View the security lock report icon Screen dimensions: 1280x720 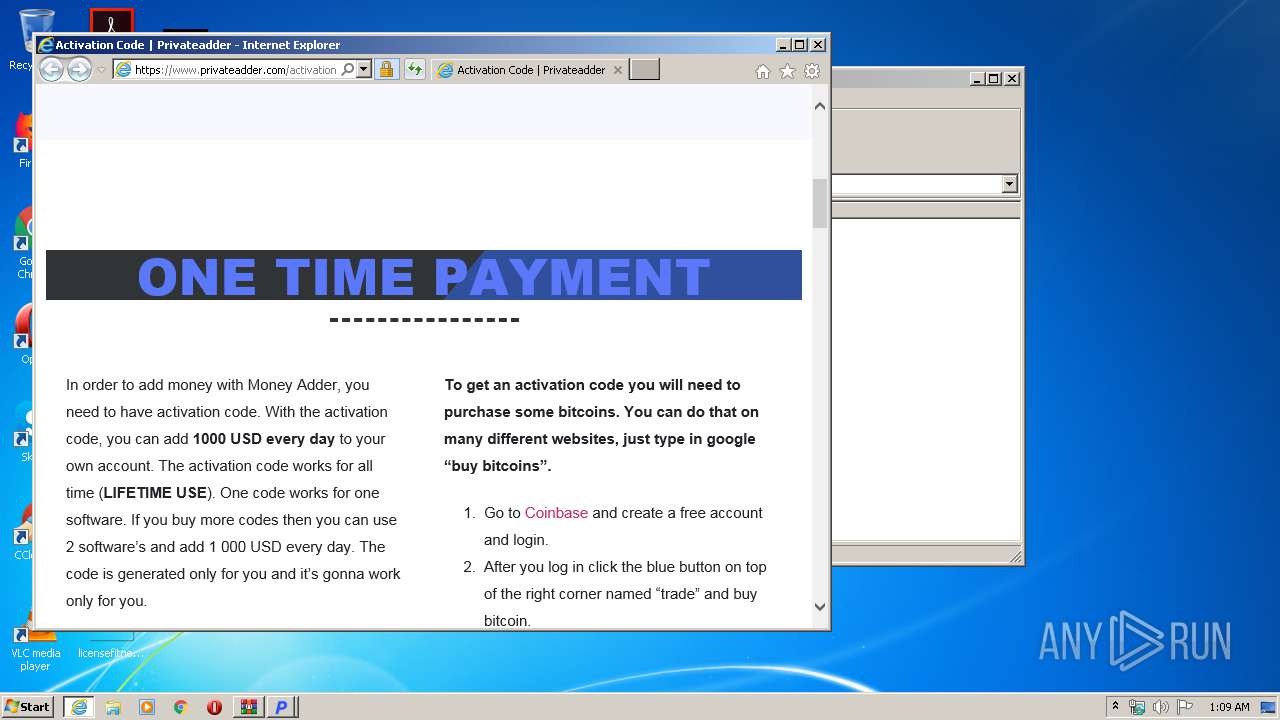387,70
